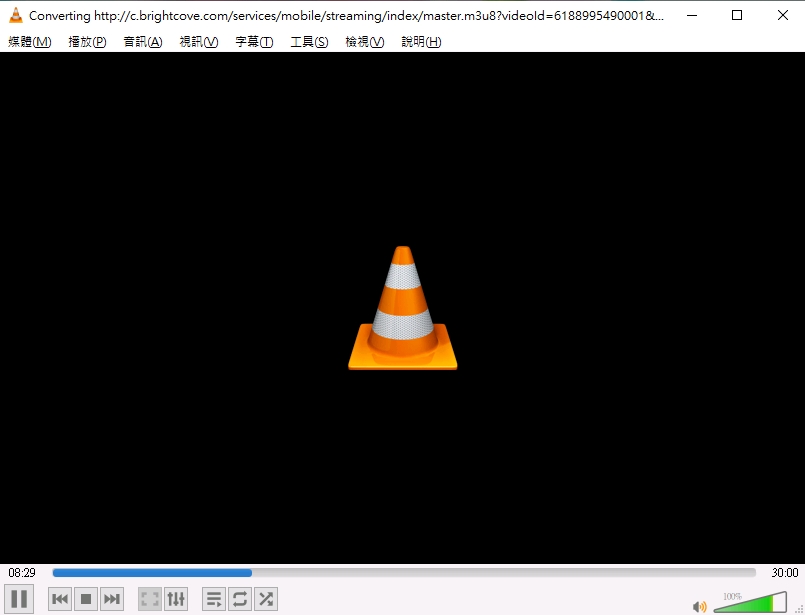Open the 視訊(V) menu
The image size is (805, 615).
click(199, 42)
